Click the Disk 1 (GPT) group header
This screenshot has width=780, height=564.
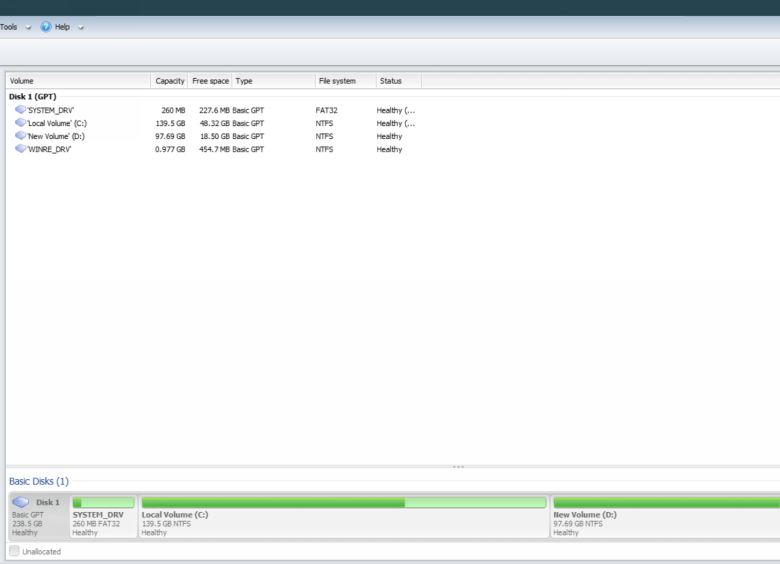pos(34,96)
